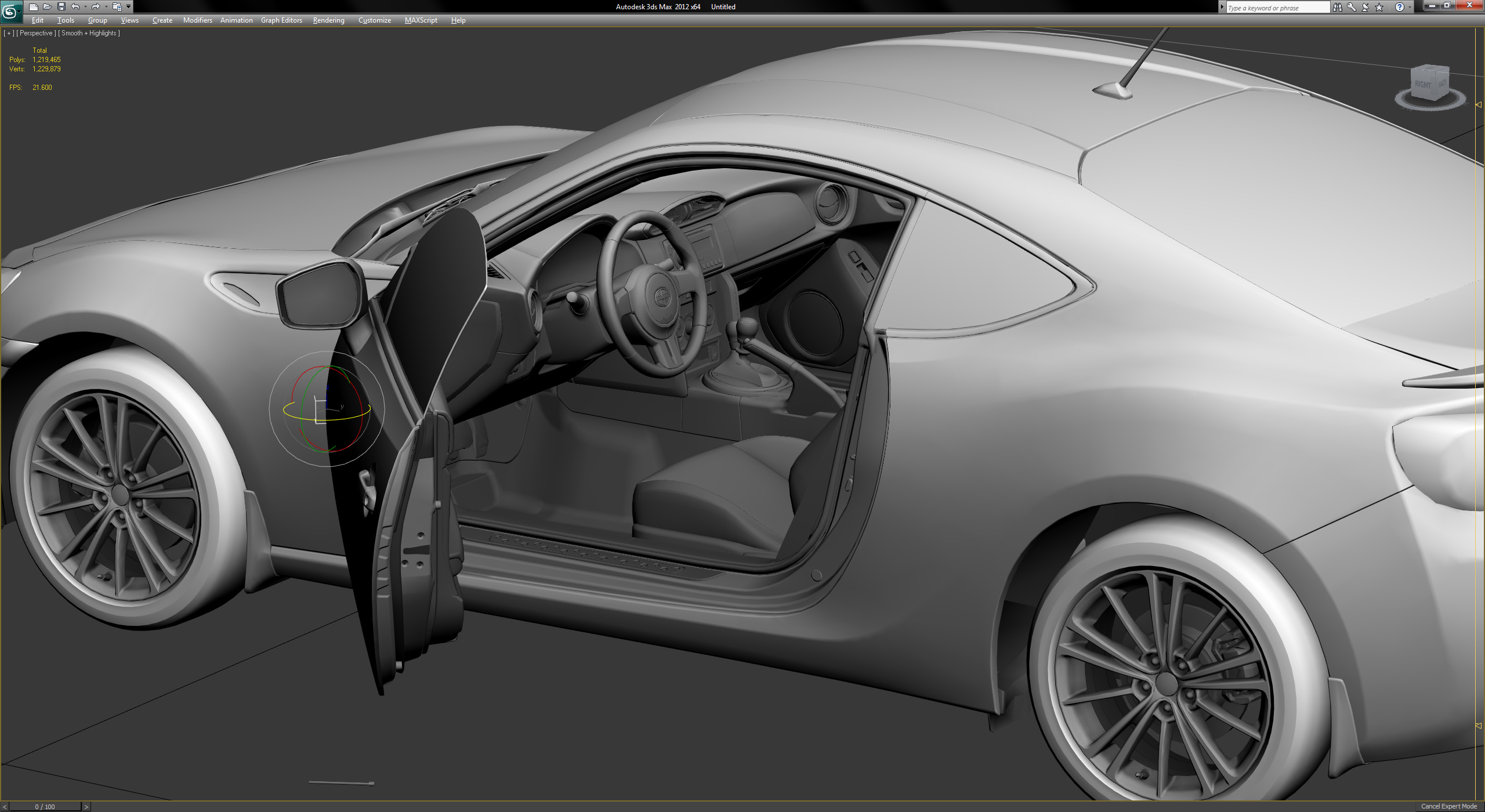Image resolution: width=1485 pixels, height=812 pixels.
Task: Expand the Redo history dropdown arrow
Action: coord(106,7)
